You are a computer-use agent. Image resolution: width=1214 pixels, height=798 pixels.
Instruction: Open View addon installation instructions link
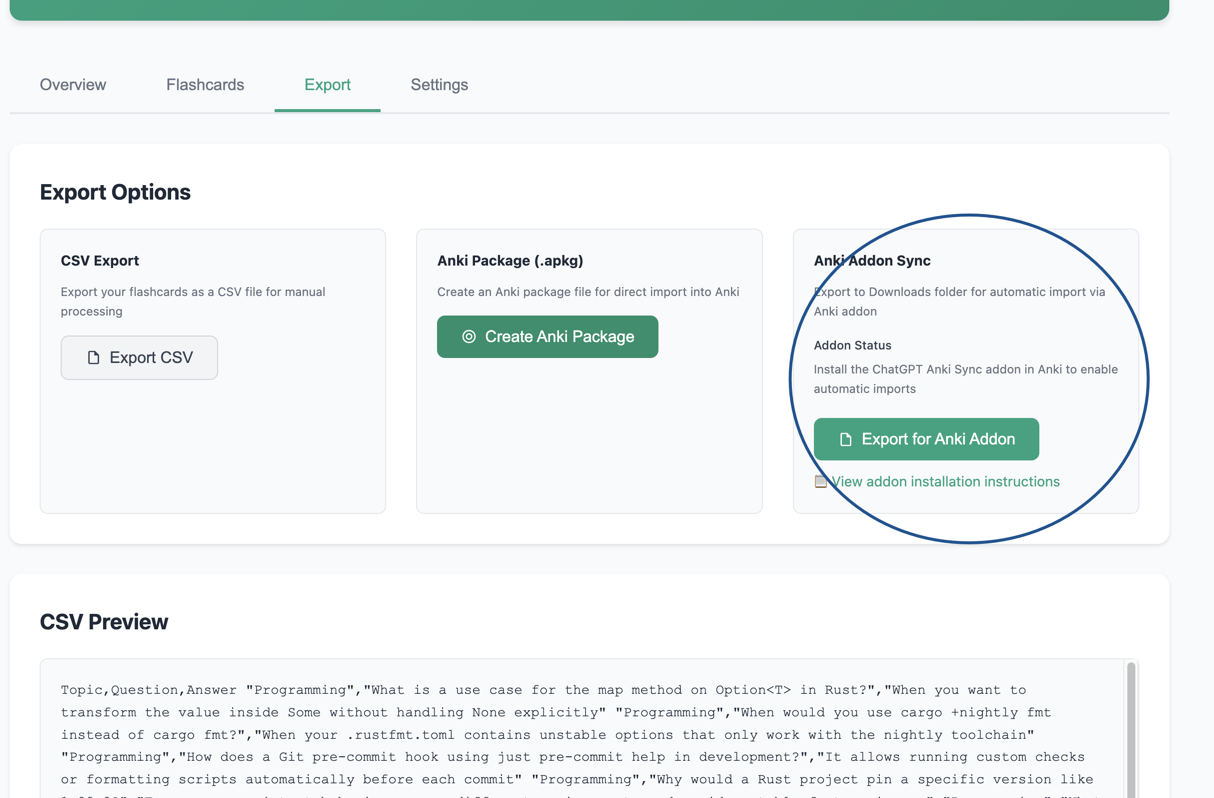tap(945, 482)
